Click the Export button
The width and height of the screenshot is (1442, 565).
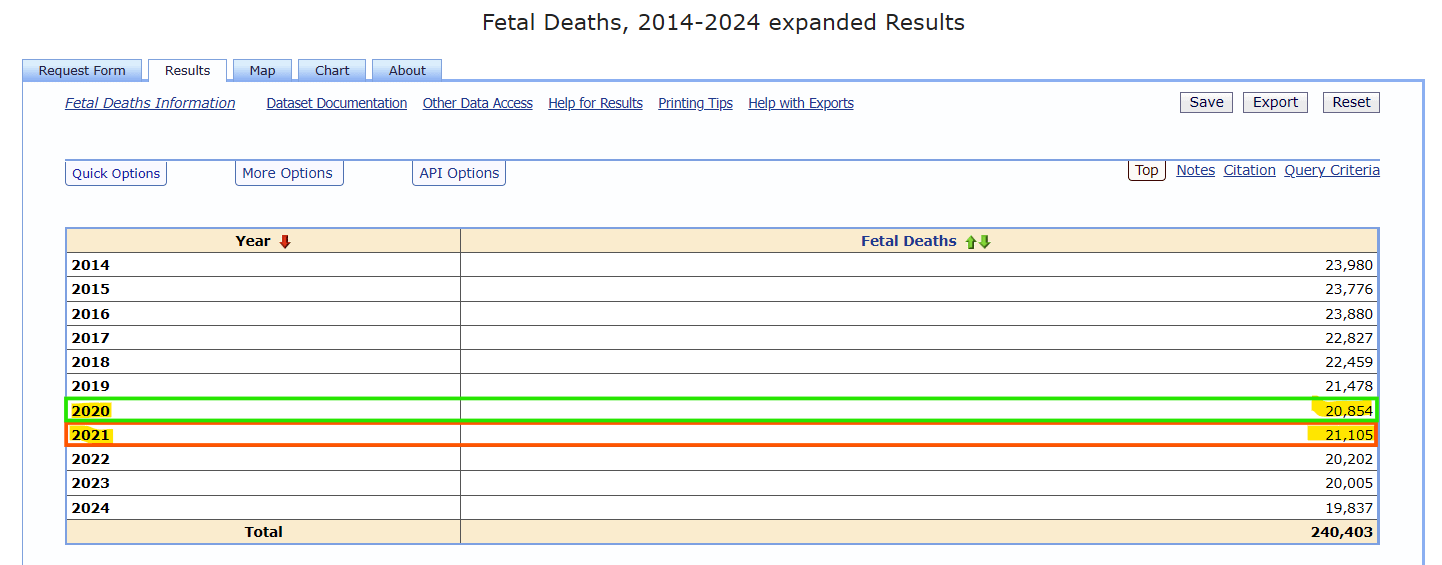[1275, 102]
